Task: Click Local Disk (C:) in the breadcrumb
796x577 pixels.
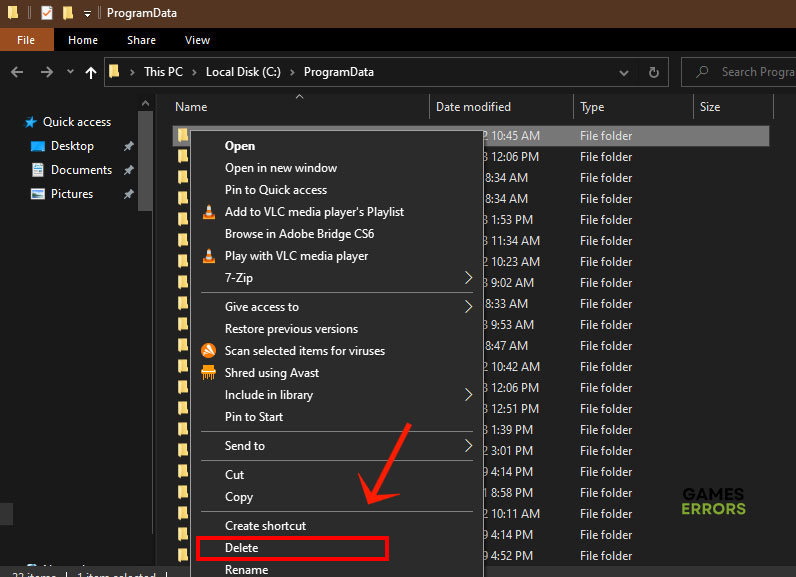Action: tap(243, 72)
